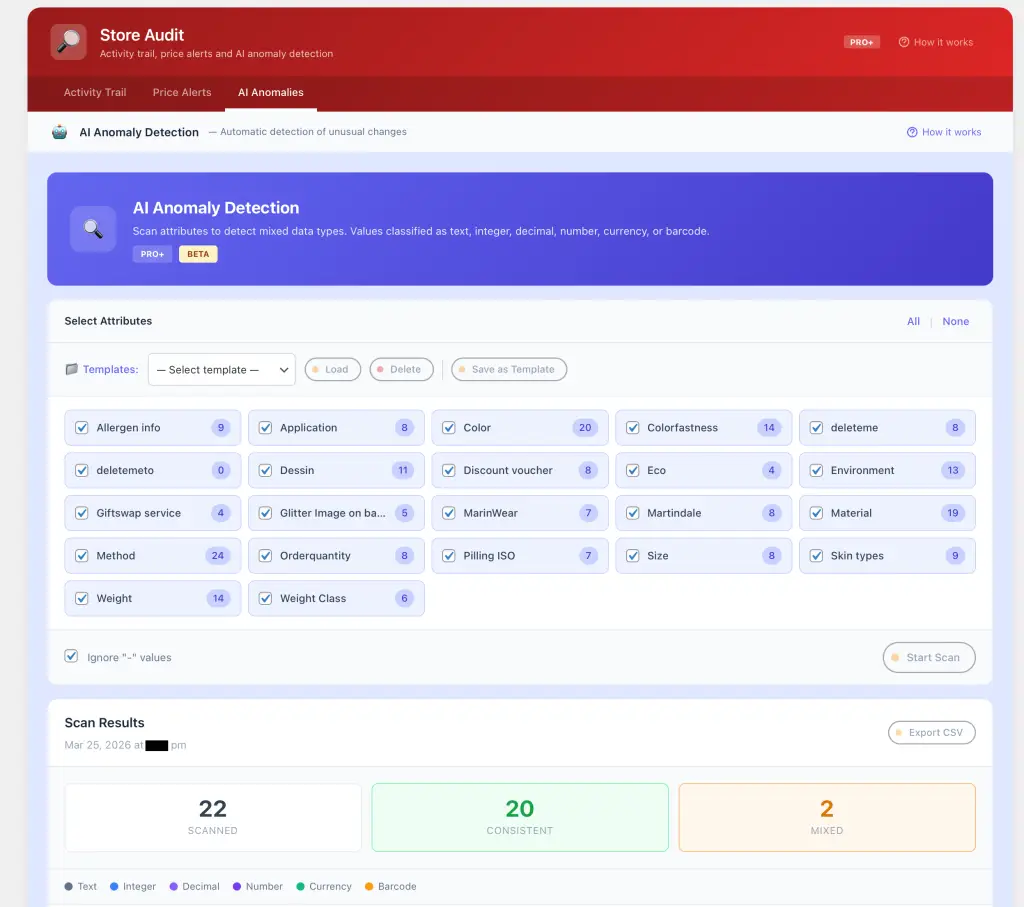Click the help icon in the red header
1024x907 pixels.
pos(904,43)
